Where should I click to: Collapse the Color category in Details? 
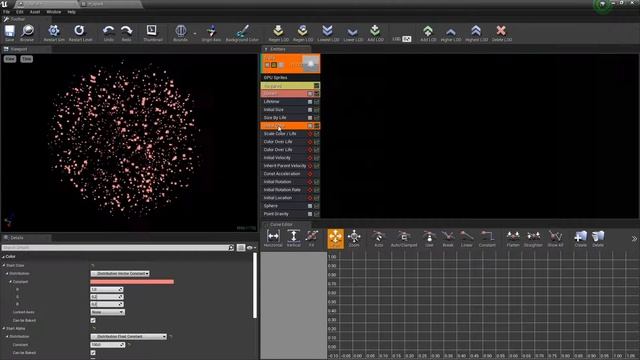pyautogui.click(x=3, y=257)
